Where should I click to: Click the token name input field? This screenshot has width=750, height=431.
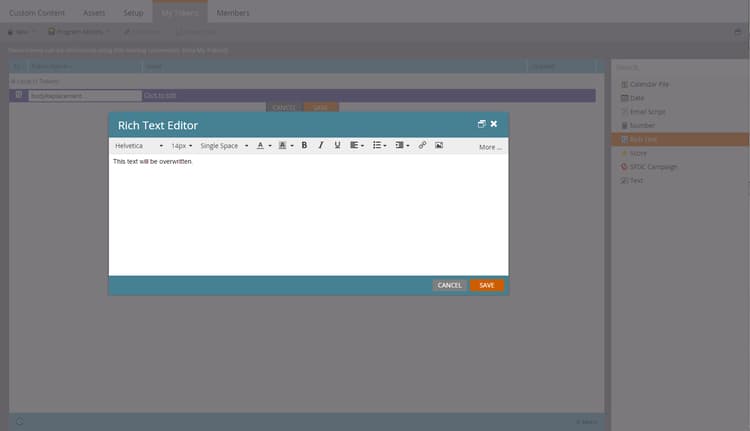[85, 96]
